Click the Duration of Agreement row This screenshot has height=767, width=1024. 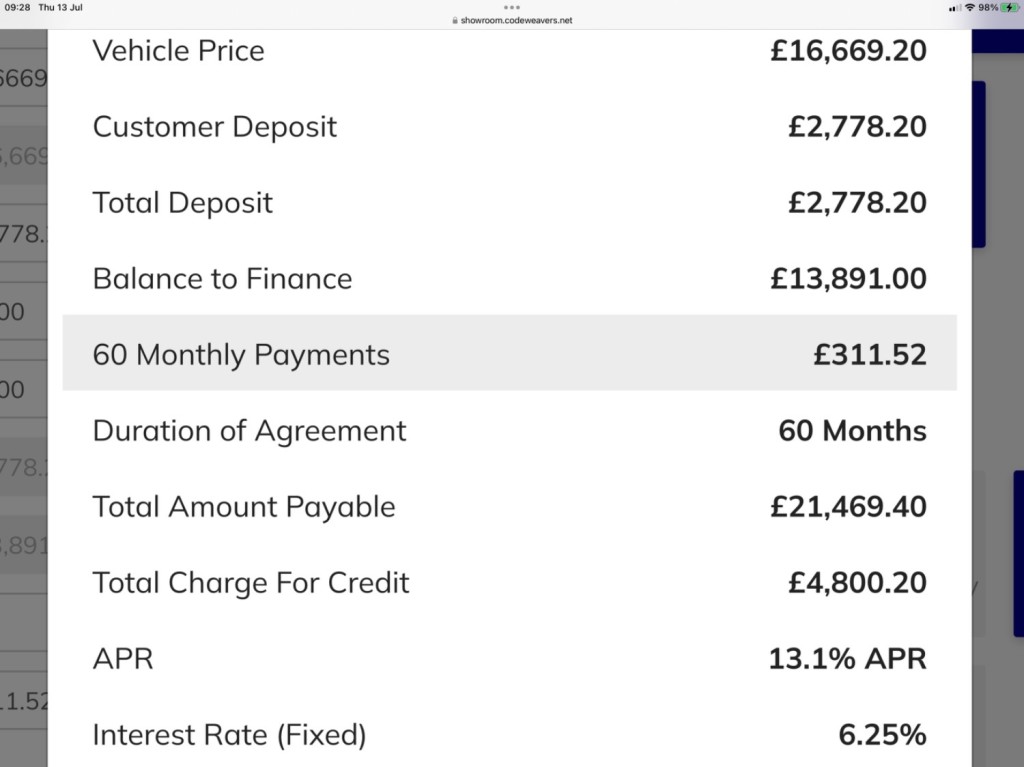click(509, 431)
